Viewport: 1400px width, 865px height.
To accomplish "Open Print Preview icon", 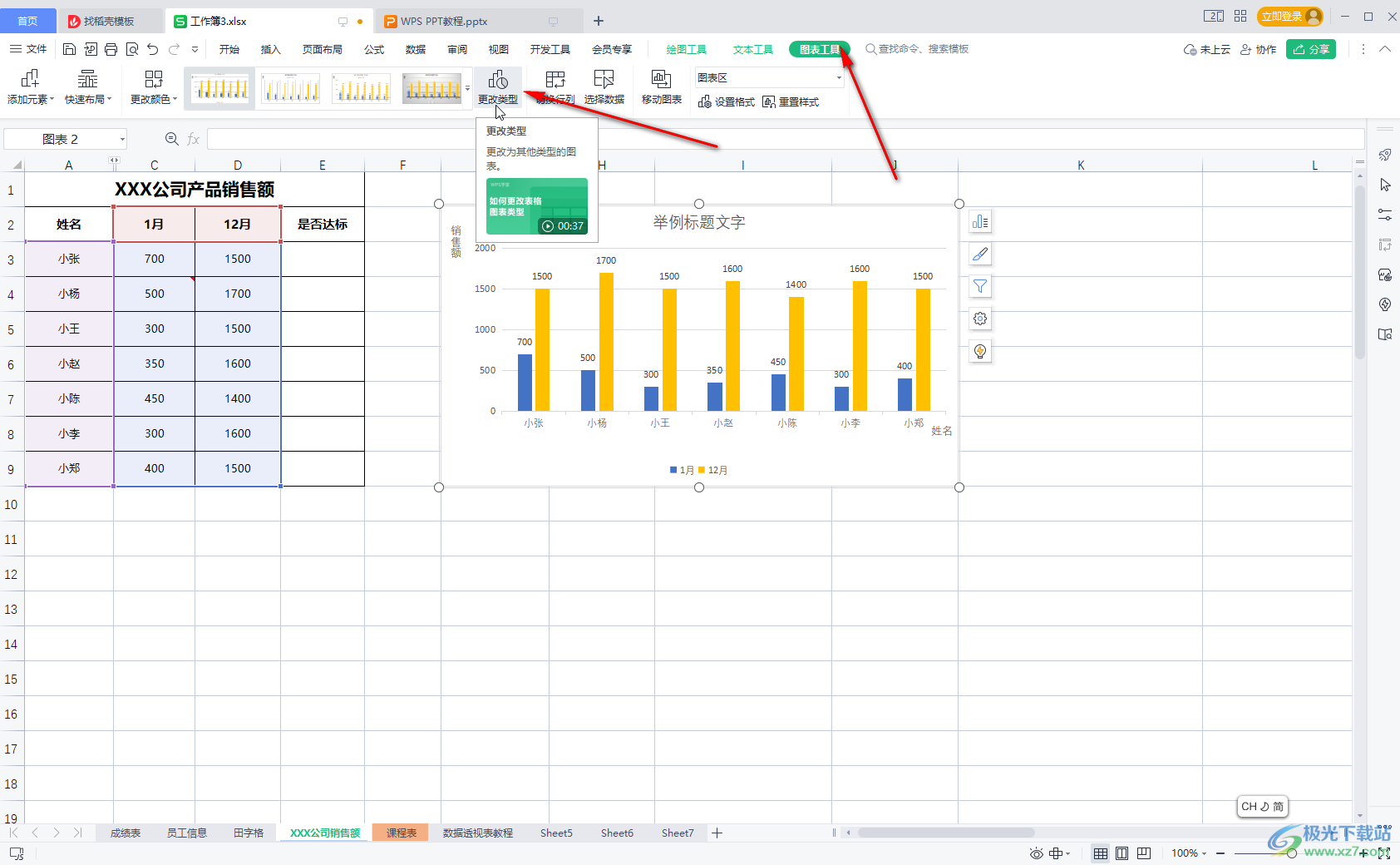I will click(132, 50).
